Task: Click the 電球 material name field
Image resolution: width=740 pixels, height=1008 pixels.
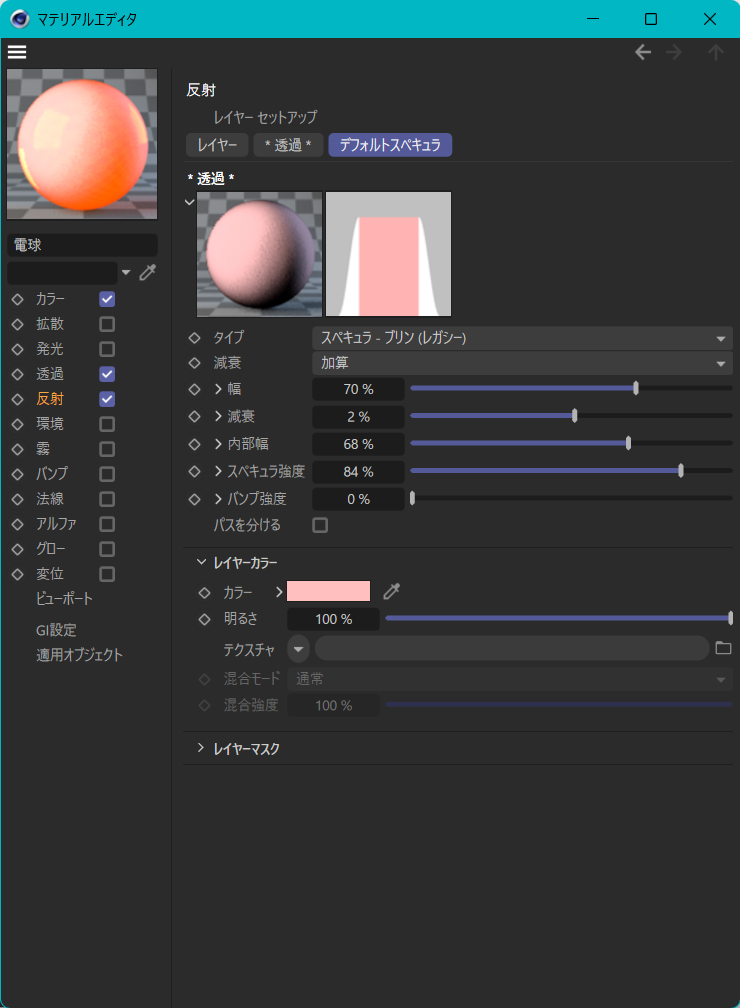Action: point(82,245)
